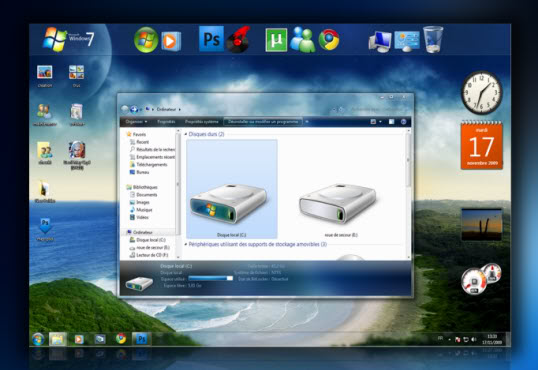538x370 pixels.
Task: Click the analog clock gadget
Action: [482, 93]
